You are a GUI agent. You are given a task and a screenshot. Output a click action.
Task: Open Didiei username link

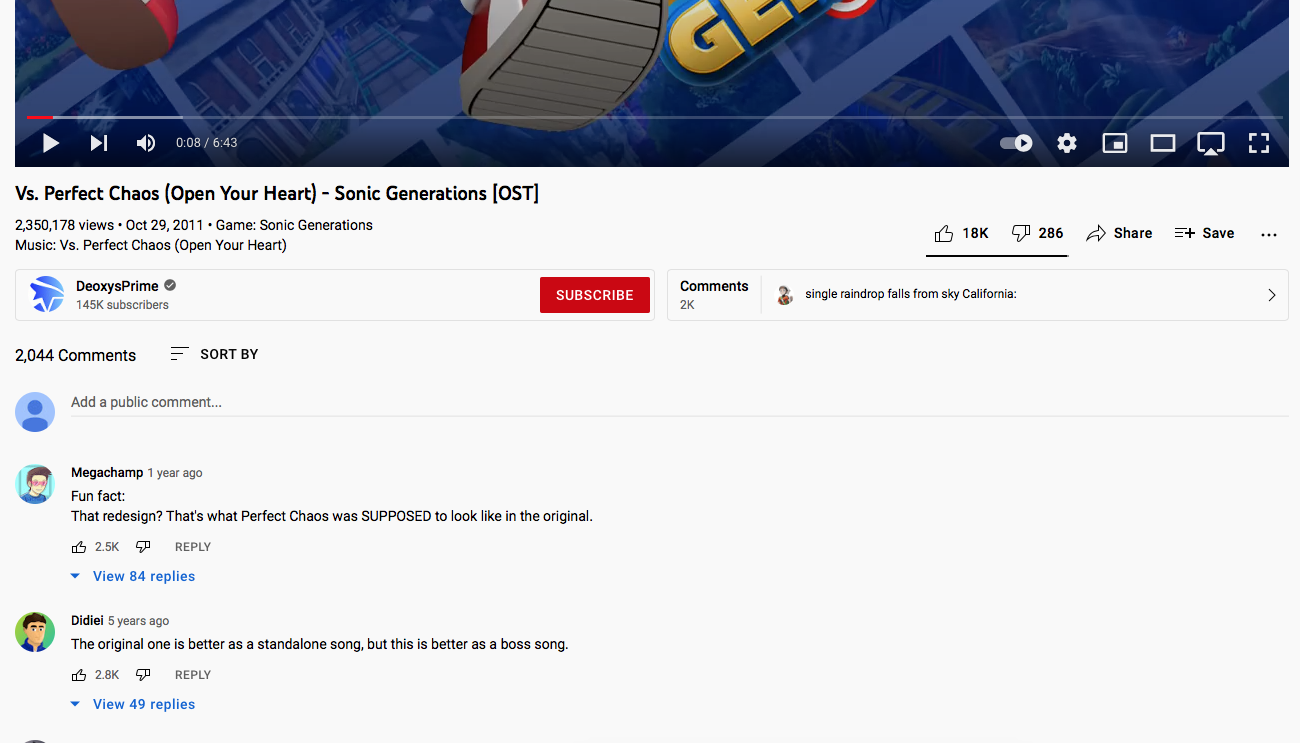[x=87, y=620]
